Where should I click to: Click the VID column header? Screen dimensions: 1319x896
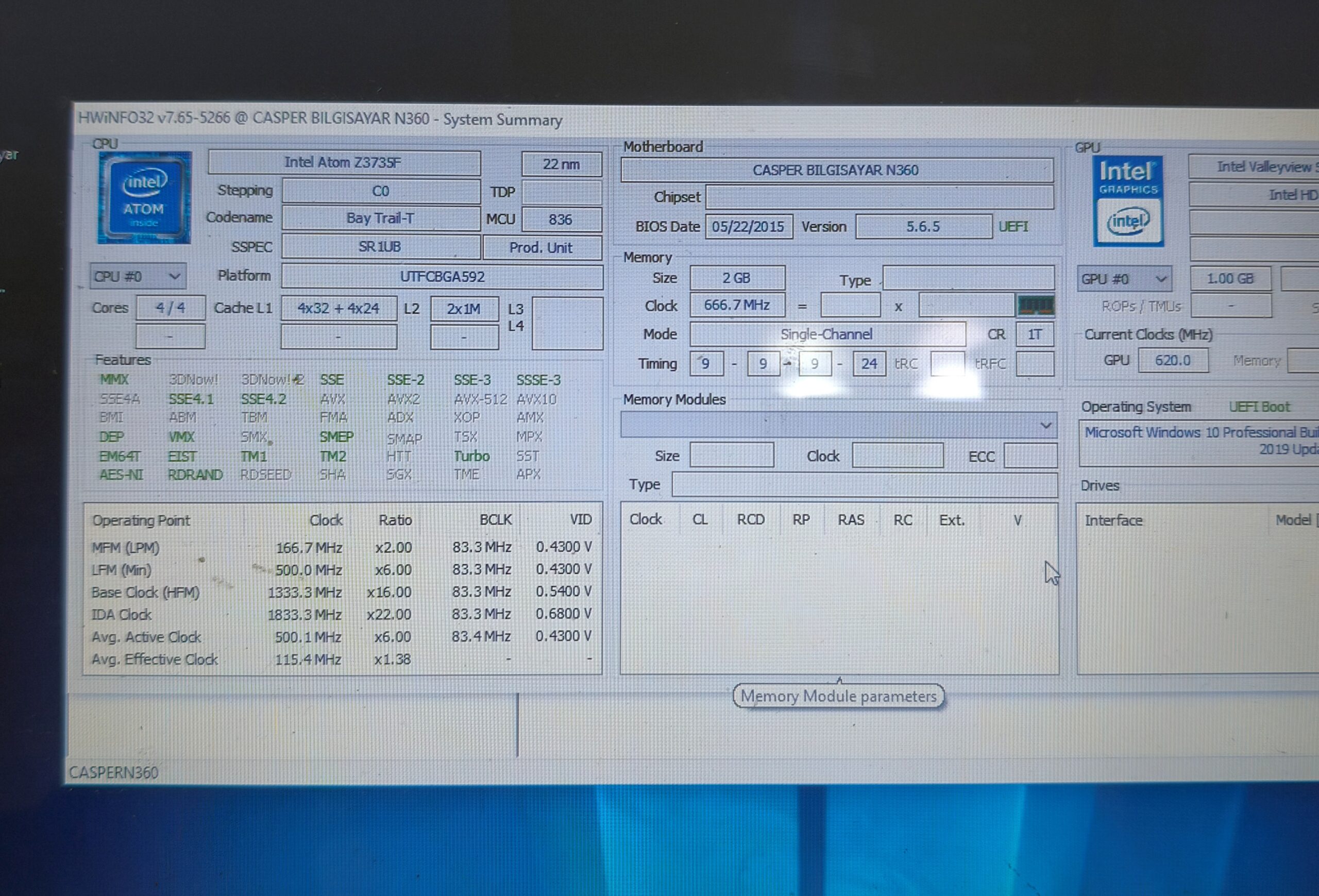point(581,519)
